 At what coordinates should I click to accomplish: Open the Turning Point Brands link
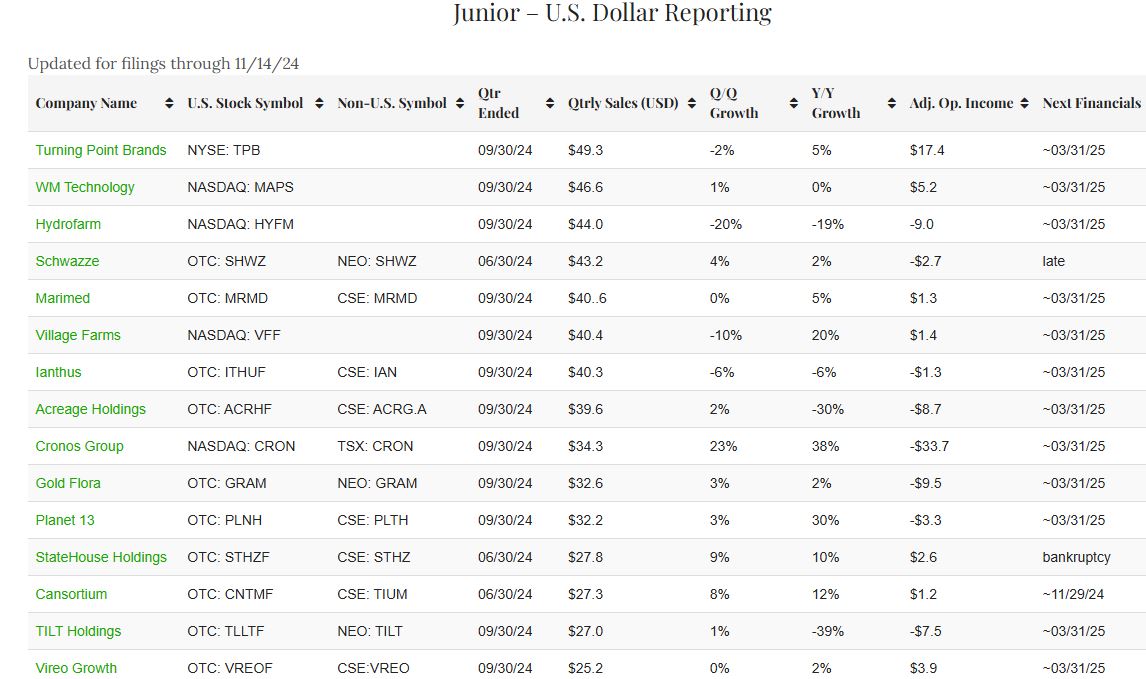click(x=101, y=150)
